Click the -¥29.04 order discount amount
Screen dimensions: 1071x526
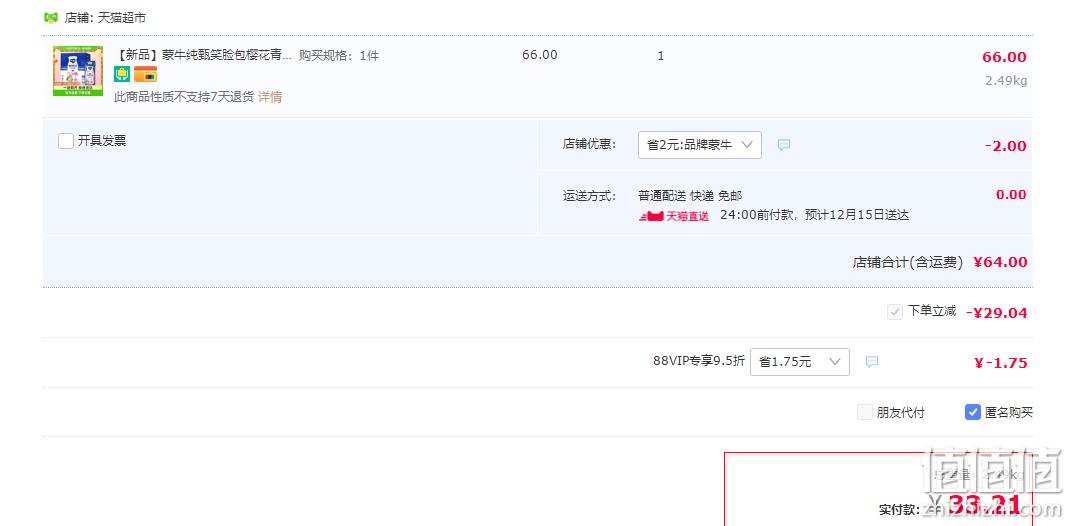point(997,313)
